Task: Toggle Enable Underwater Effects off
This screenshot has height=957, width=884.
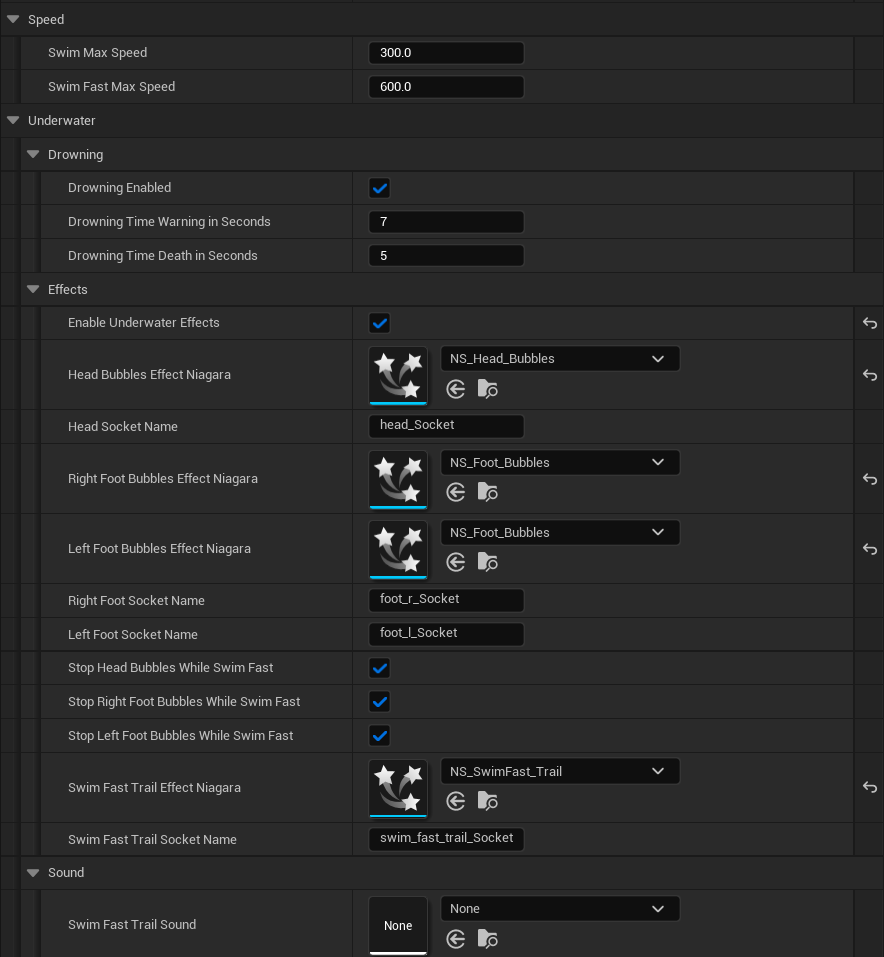Action: click(x=379, y=322)
